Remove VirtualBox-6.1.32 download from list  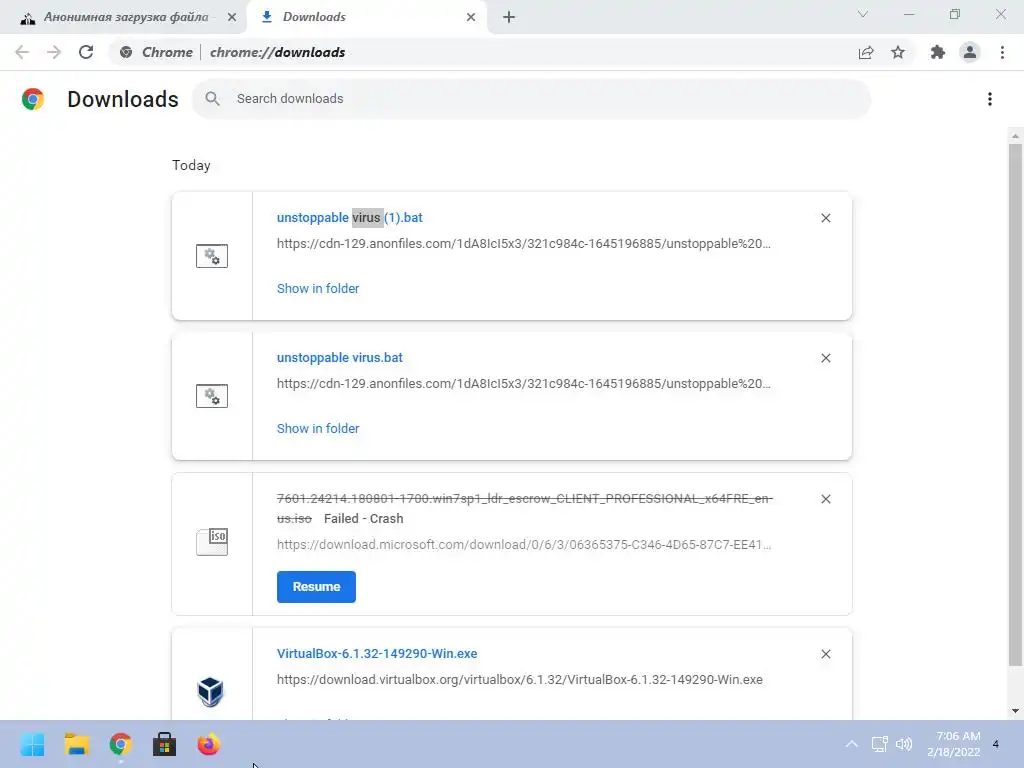(x=825, y=654)
